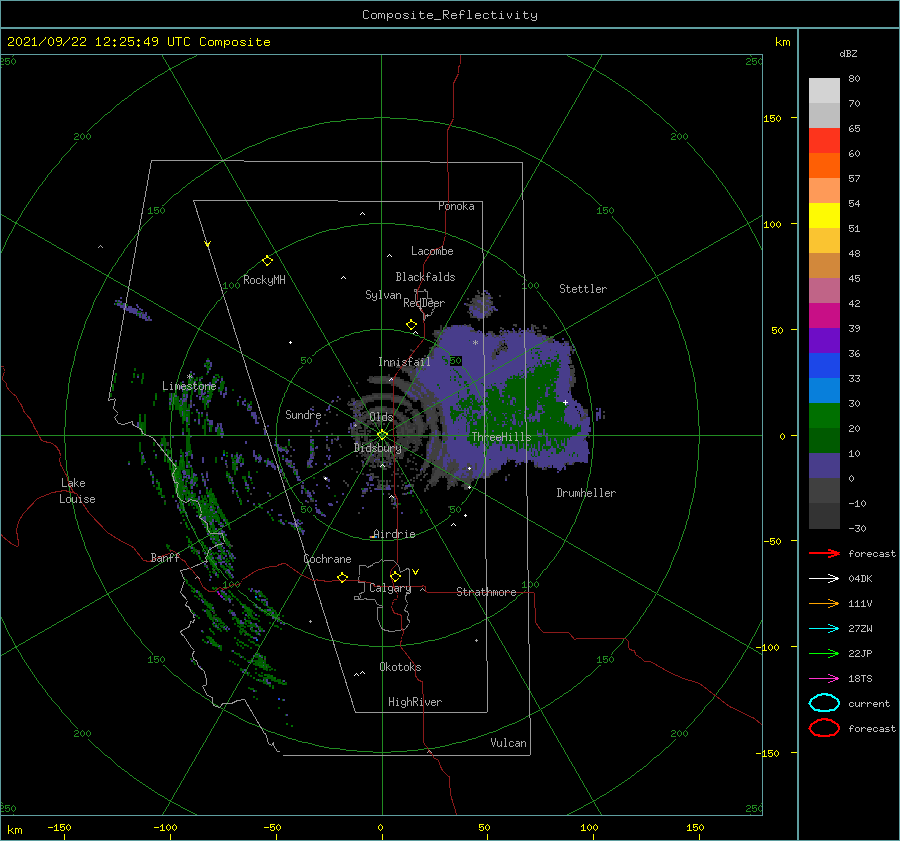
Task: Click the Sylvan label on the map
Action: point(383,295)
